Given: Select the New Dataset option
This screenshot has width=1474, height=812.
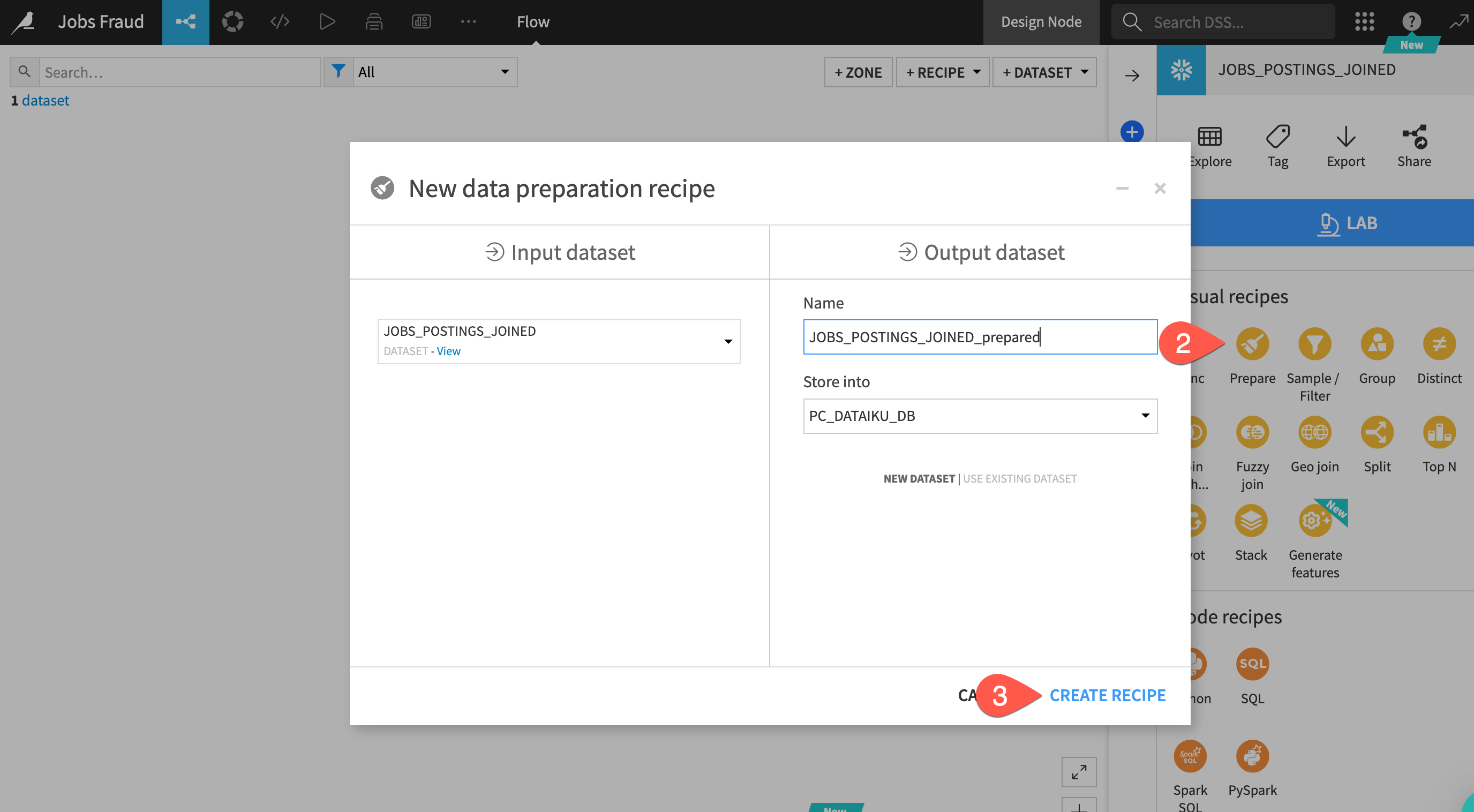Looking at the screenshot, I should coord(919,478).
